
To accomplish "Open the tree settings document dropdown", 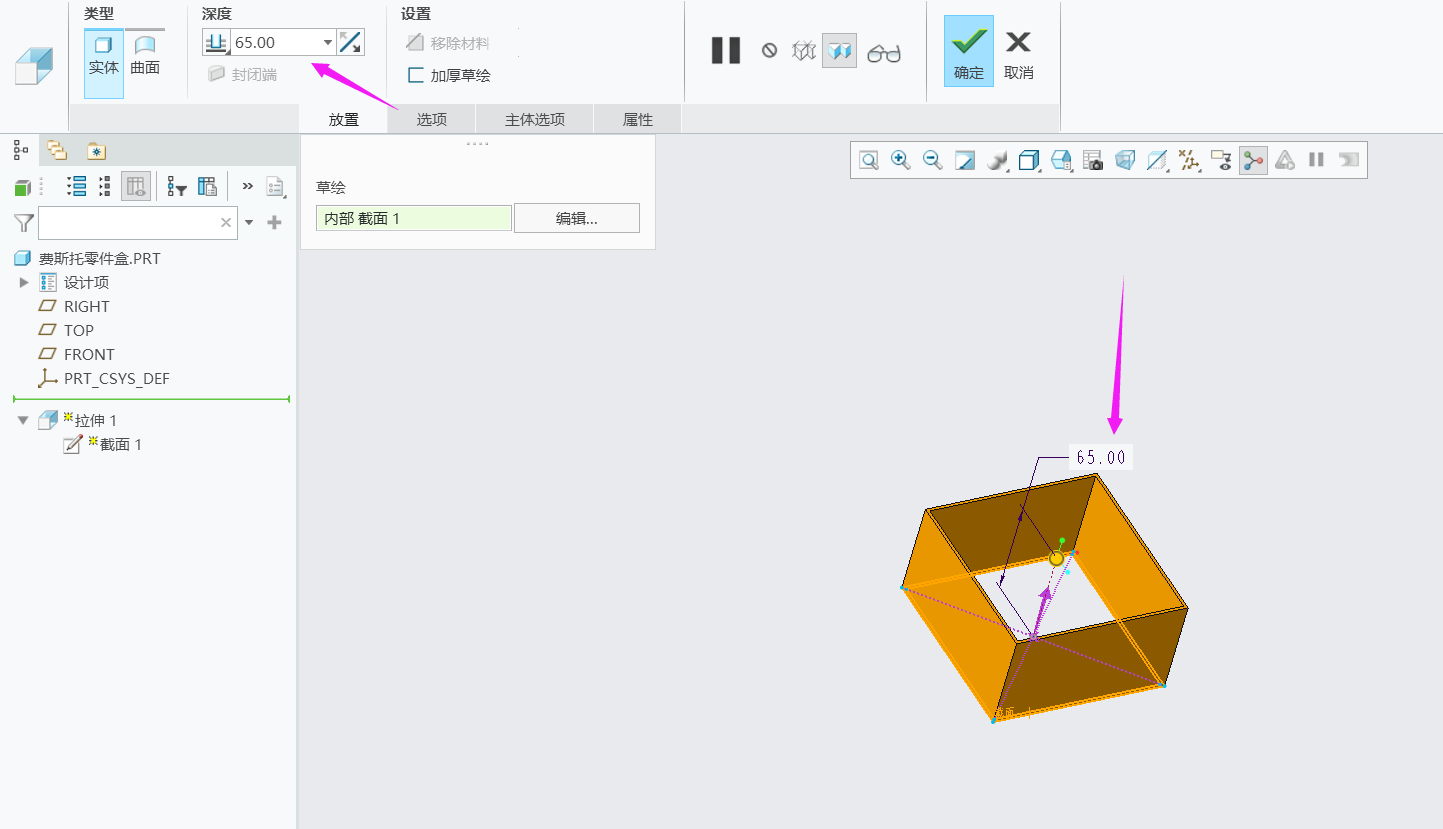I will coord(276,186).
